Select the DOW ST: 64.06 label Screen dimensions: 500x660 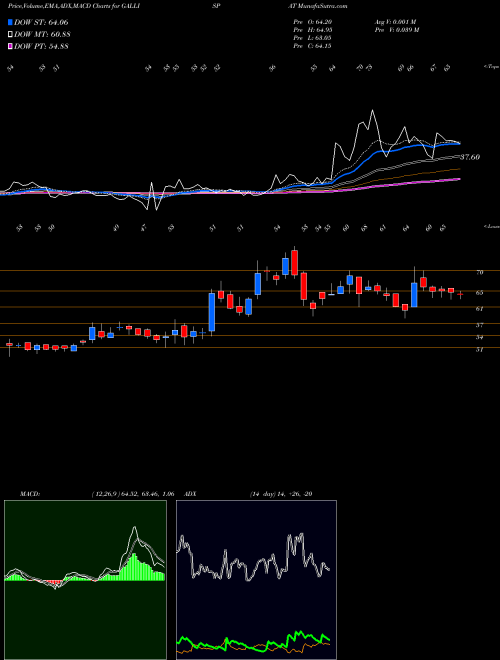41,22
